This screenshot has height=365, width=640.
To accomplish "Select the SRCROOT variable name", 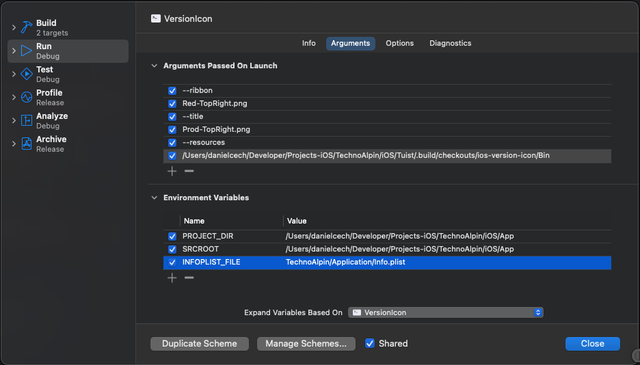I will click(x=200, y=249).
